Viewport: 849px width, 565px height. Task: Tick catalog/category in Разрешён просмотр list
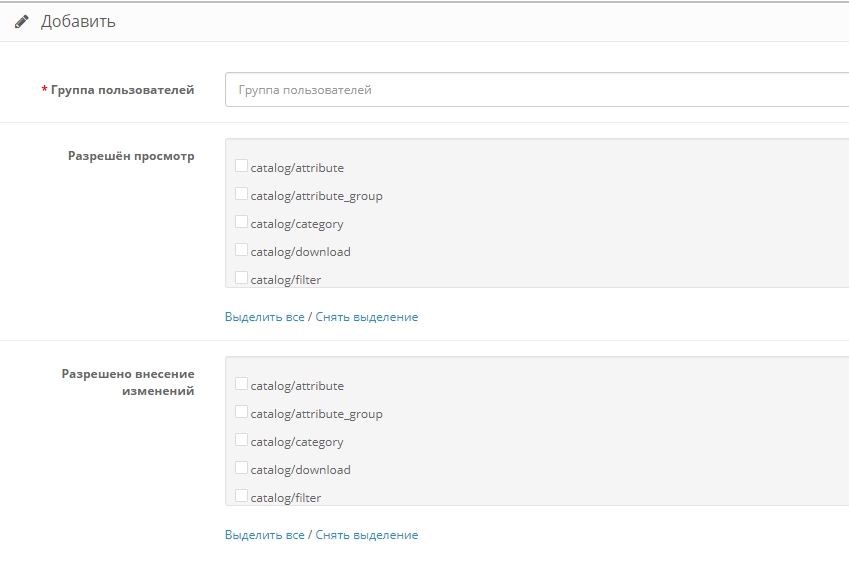coord(241,222)
